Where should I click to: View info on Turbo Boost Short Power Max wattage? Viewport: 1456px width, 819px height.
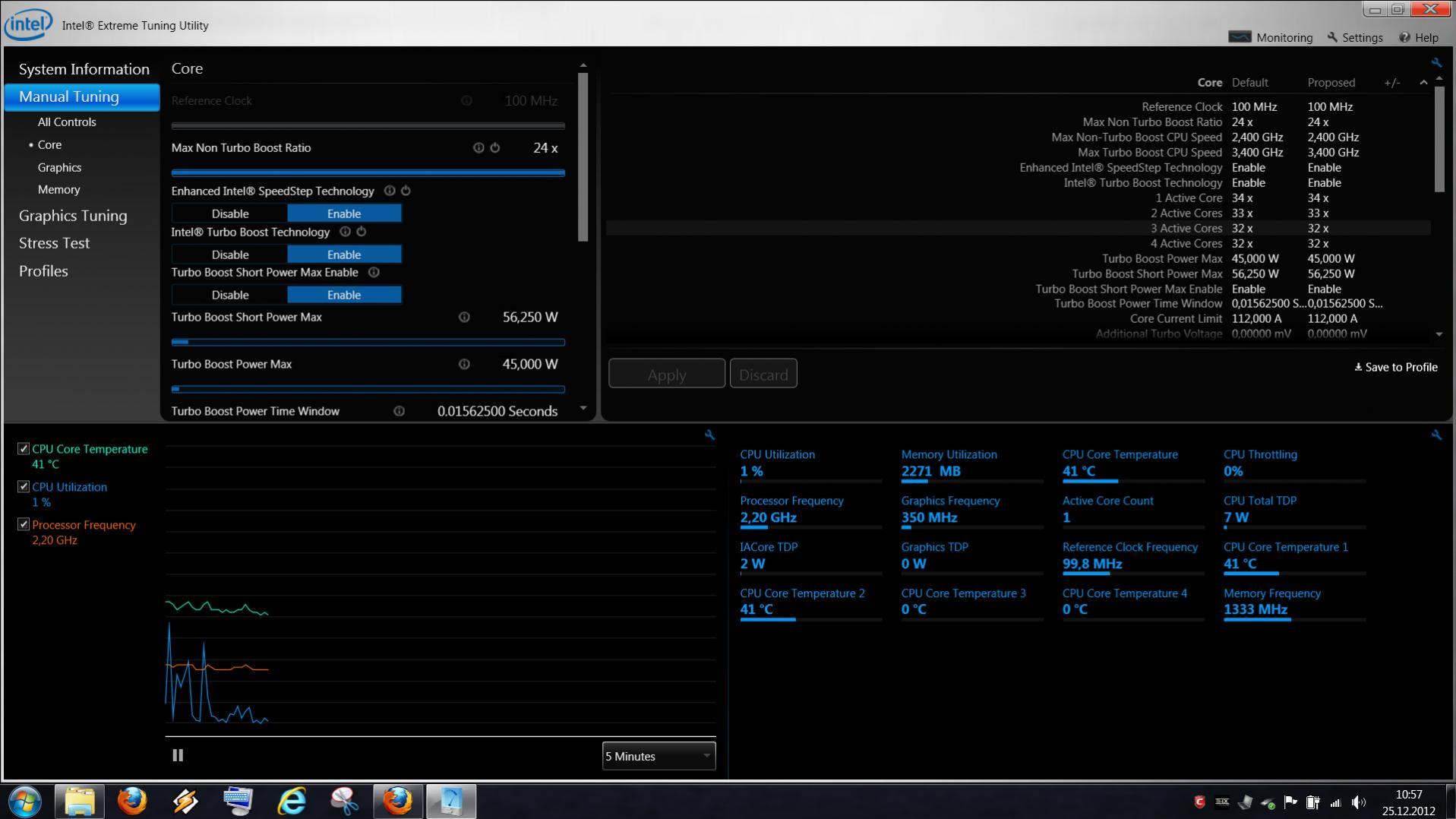pyautogui.click(x=464, y=317)
